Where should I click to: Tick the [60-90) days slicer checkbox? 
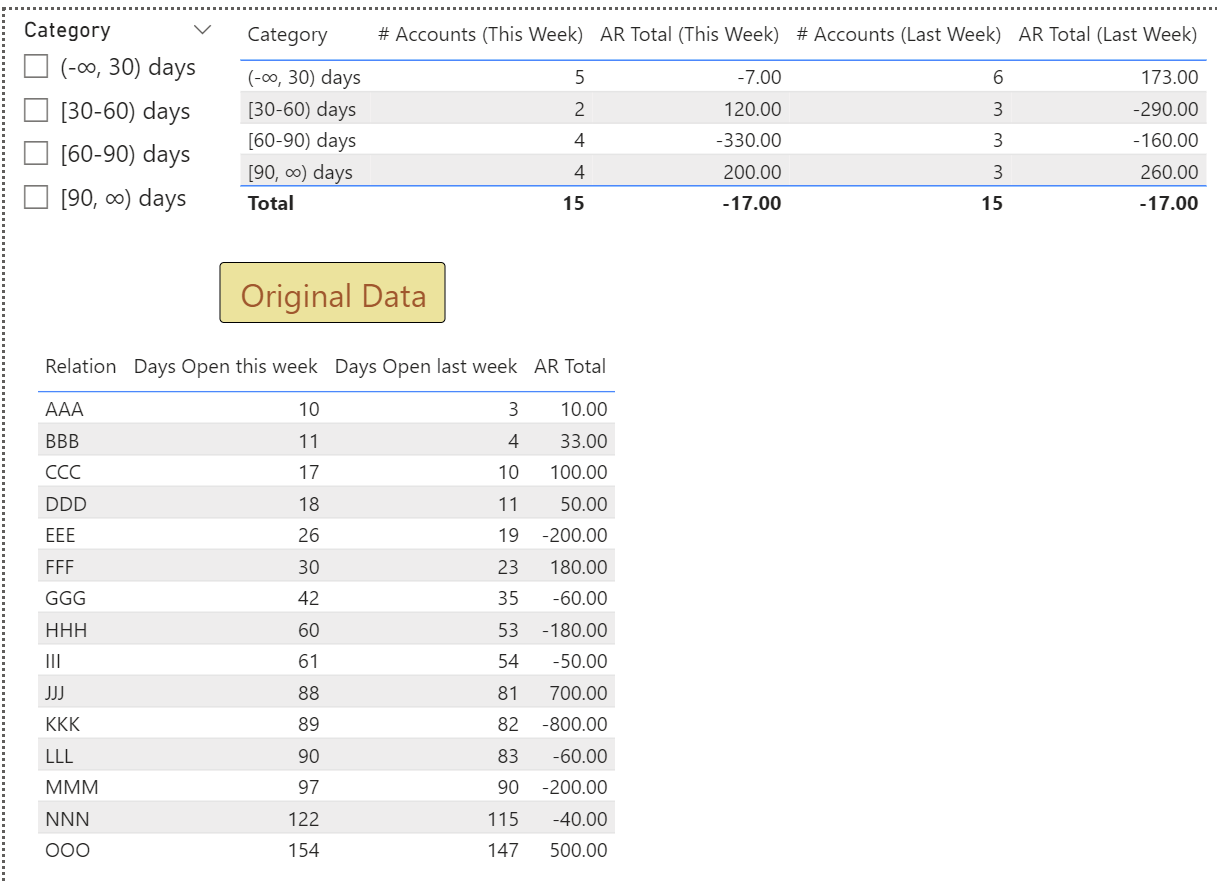[x=36, y=154]
